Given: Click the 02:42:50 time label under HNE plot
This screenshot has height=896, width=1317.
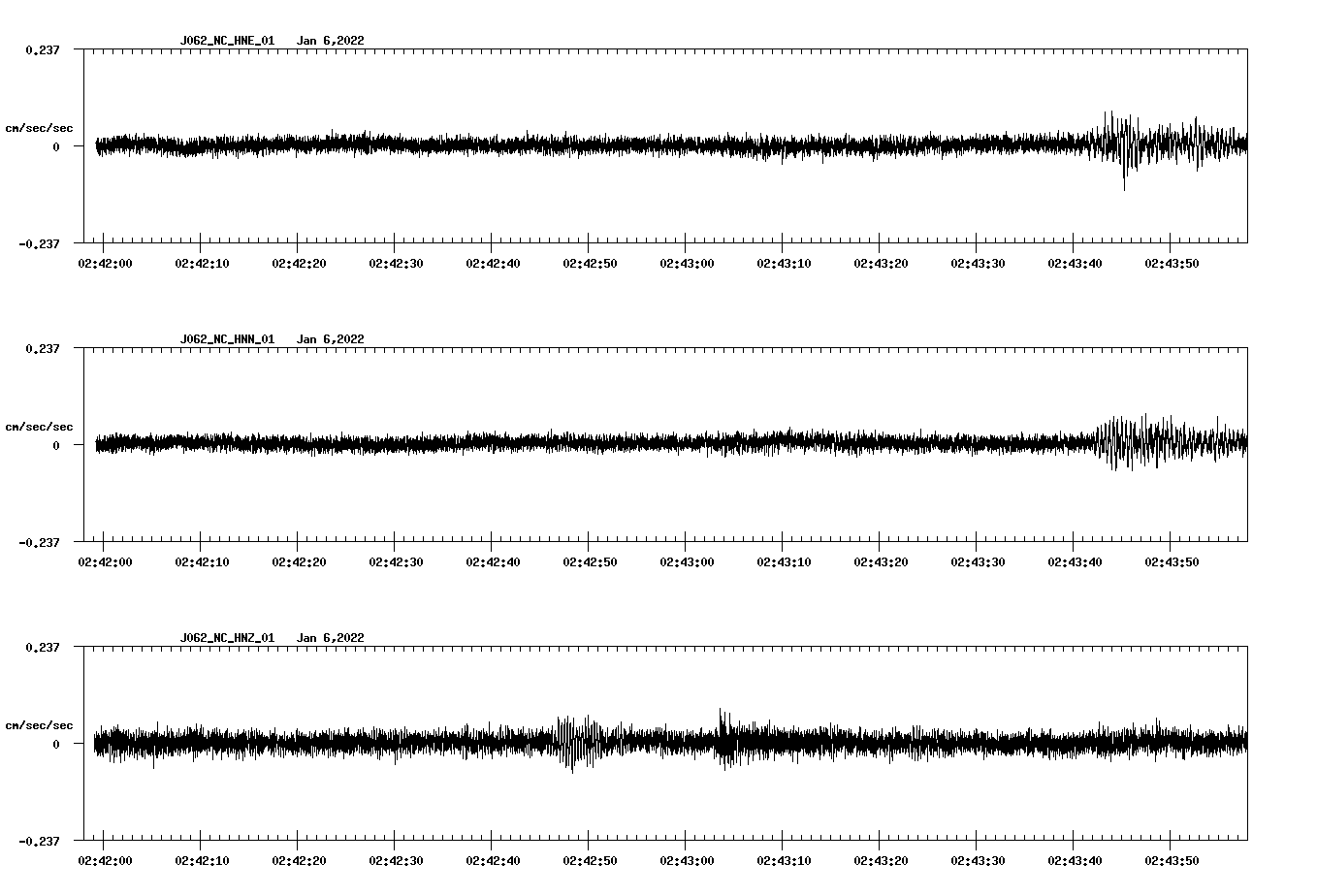Looking at the screenshot, I should [x=590, y=263].
